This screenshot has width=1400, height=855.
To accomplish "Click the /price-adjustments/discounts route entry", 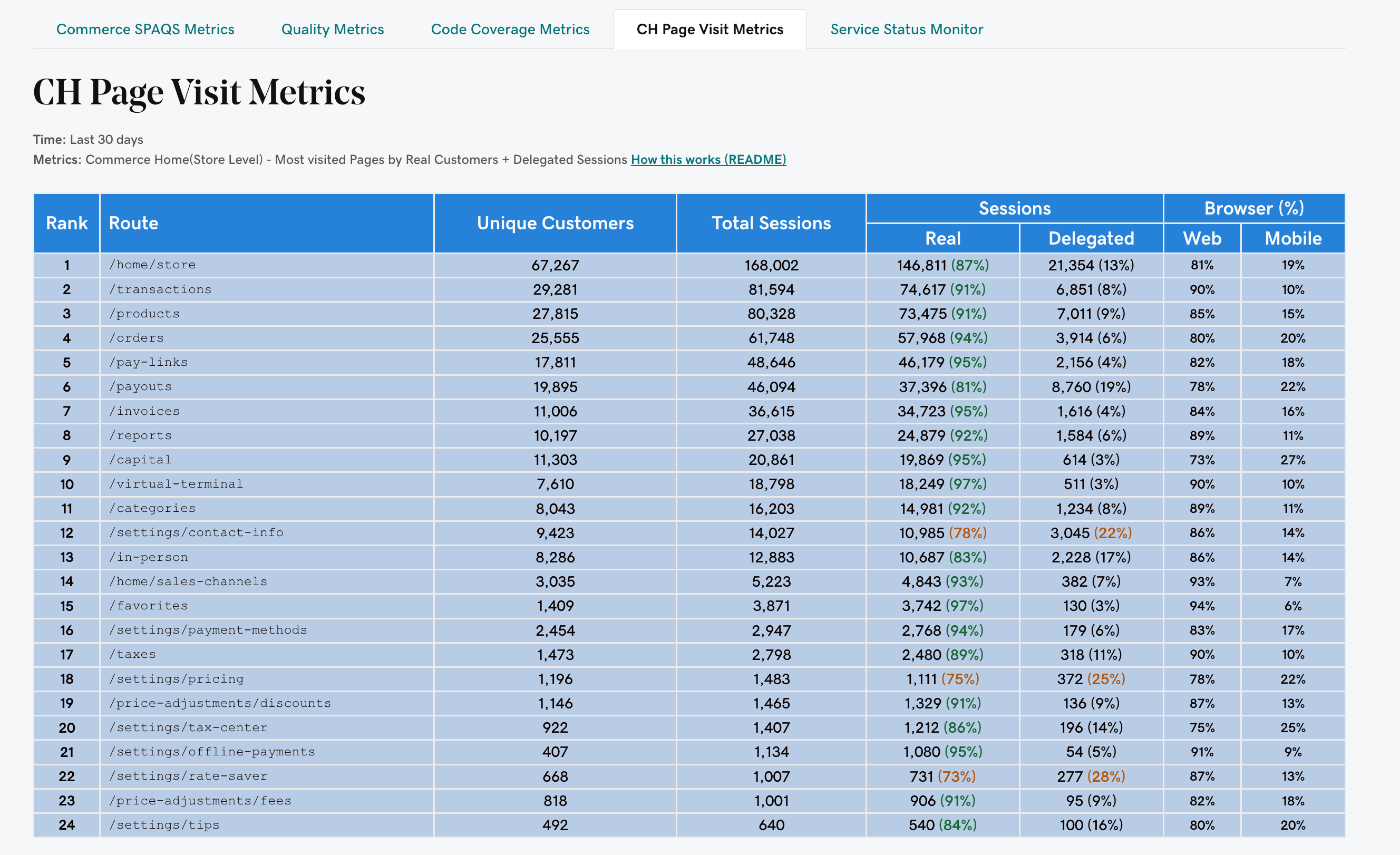I will [220, 703].
